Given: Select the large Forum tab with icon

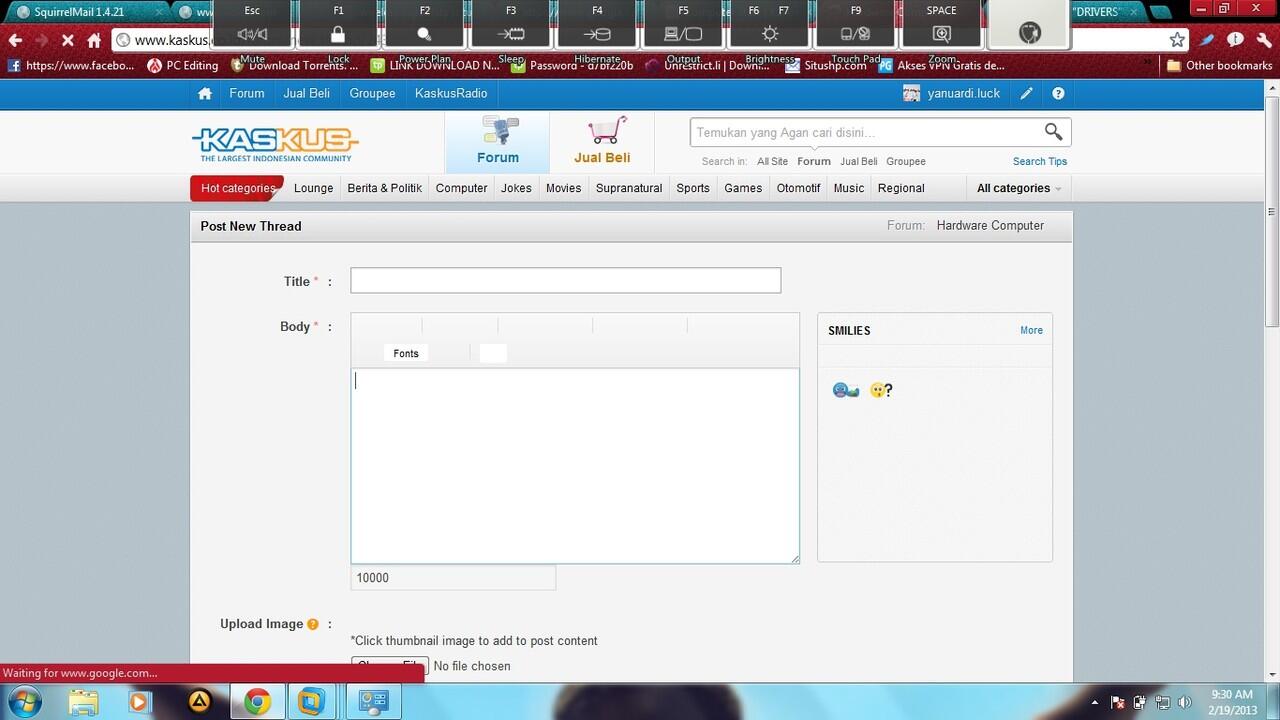Looking at the screenshot, I should (x=497, y=141).
